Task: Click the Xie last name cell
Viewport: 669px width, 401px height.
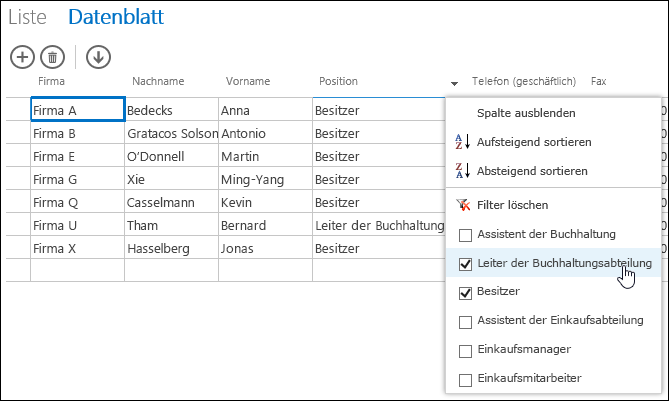Action: point(172,178)
